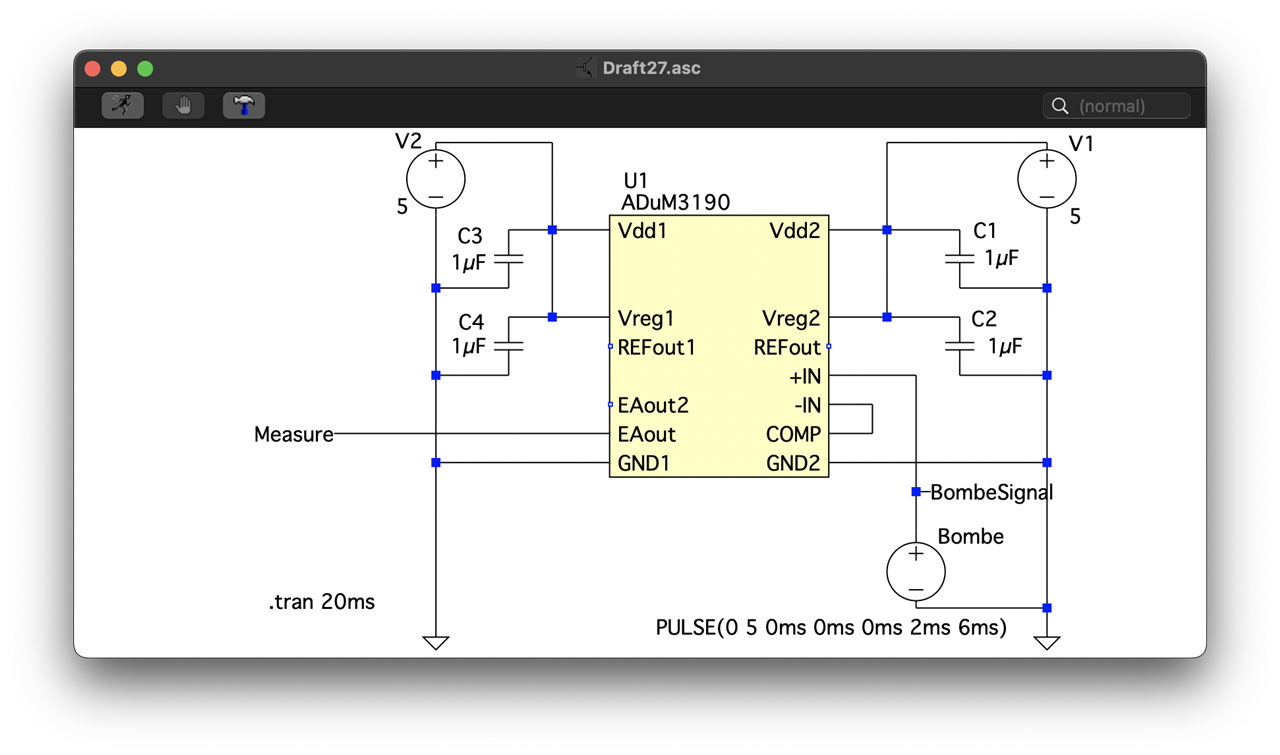The width and height of the screenshot is (1280, 755).
Task: Click the REFout1 pin label
Action: point(656,347)
